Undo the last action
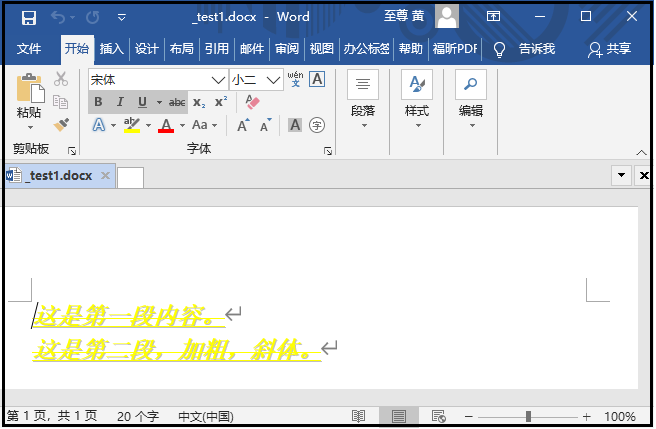 click(58, 18)
